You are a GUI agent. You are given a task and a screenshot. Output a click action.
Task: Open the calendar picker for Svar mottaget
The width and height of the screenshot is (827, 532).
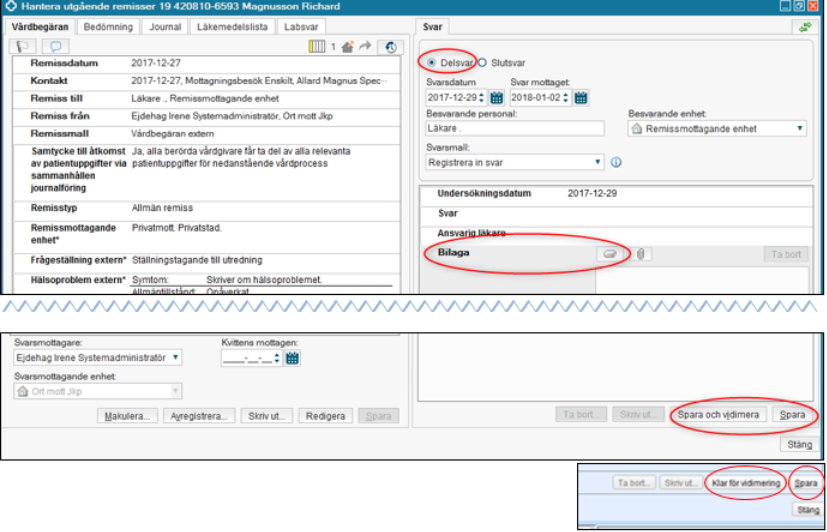(x=580, y=97)
